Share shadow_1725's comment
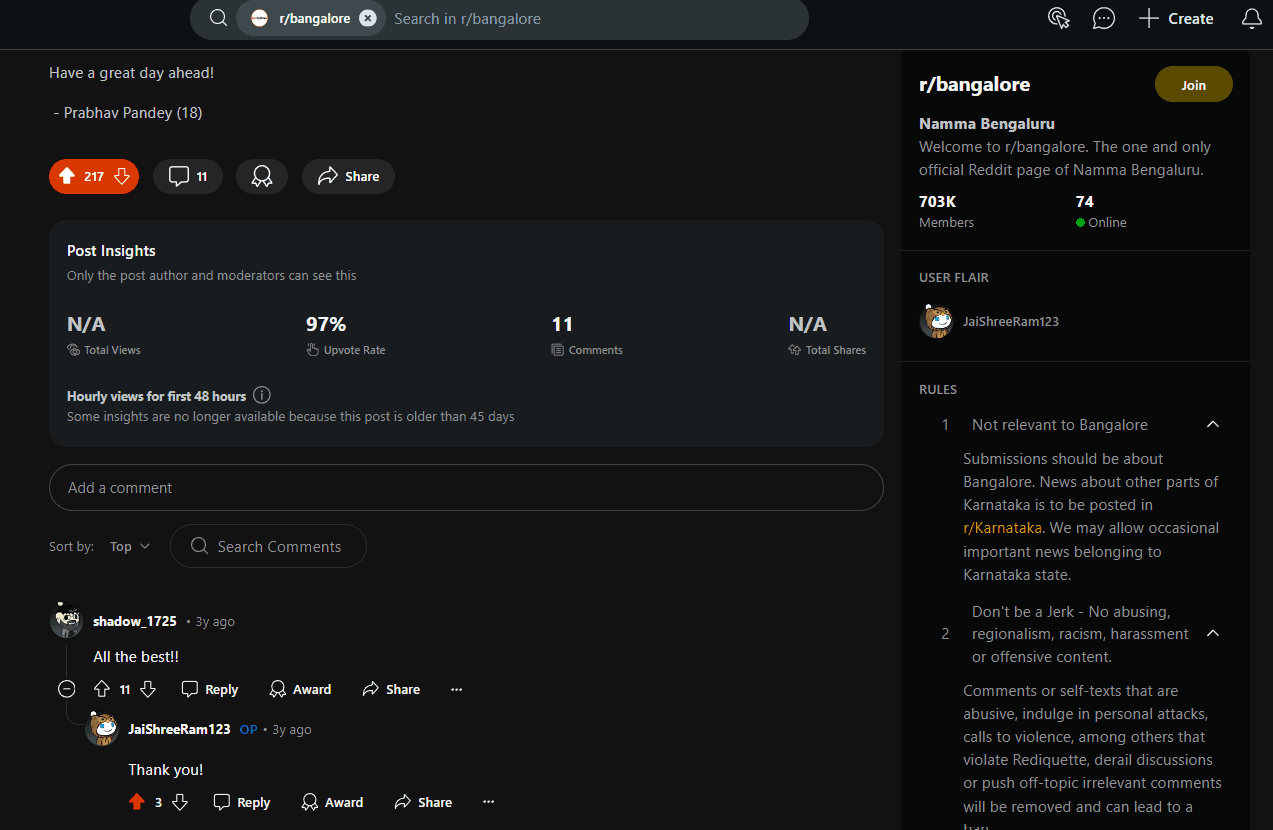Image resolution: width=1273 pixels, height=830 pixels. point(391,689)
